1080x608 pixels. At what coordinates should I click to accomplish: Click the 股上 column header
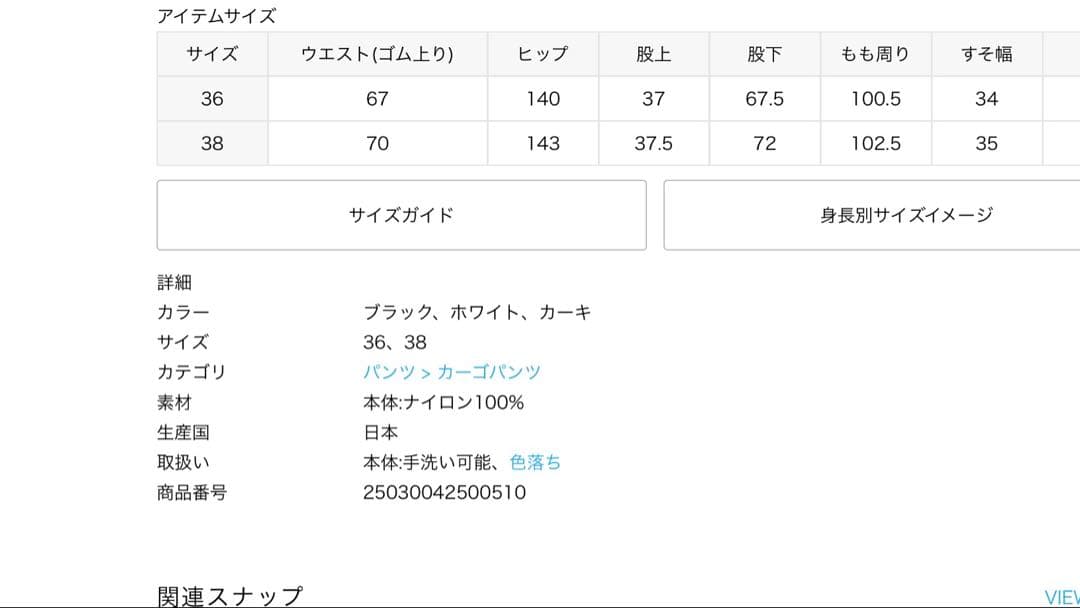pyautogui.click(x=653, y=54)
